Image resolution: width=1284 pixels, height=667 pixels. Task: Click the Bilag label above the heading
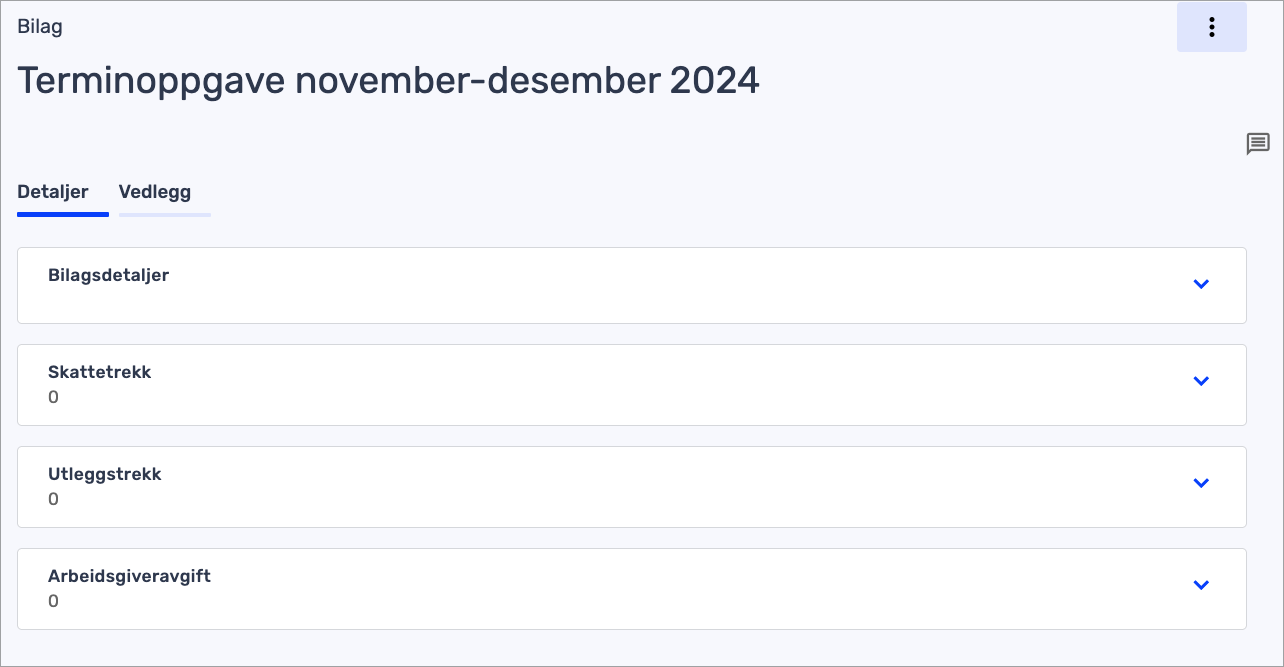[40, 27]
